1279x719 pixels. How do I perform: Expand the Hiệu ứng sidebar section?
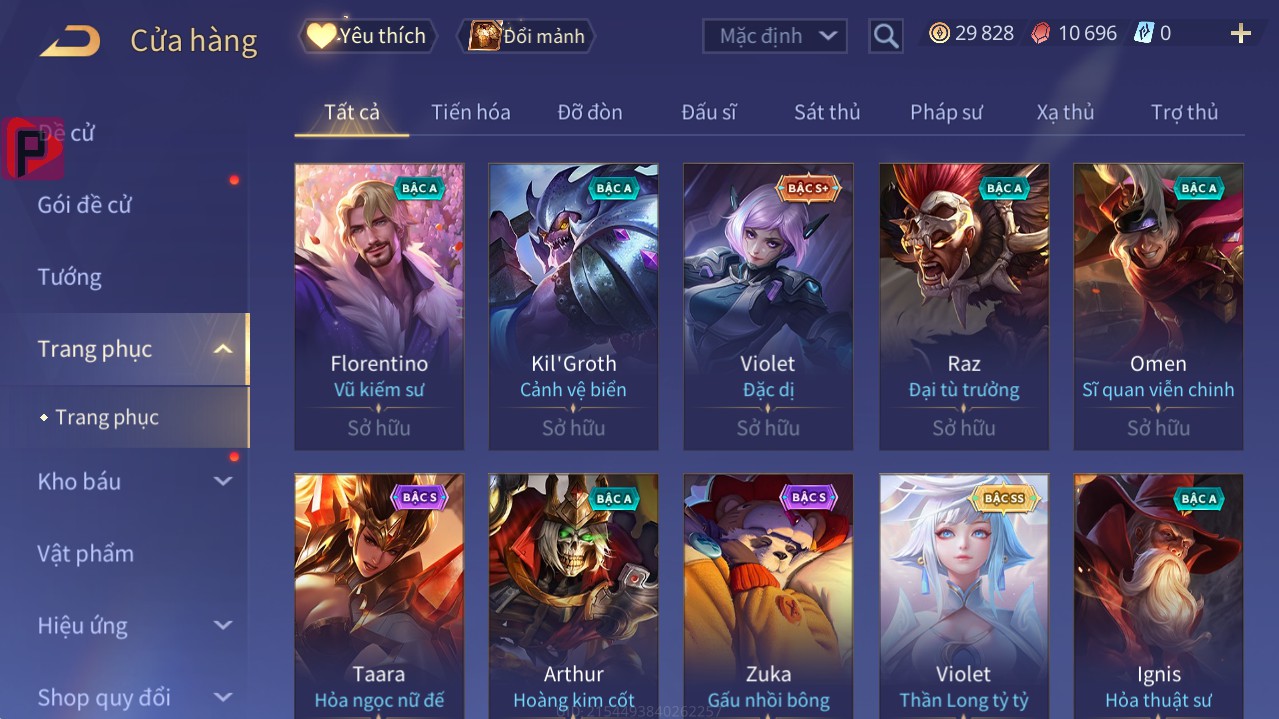(223, 625)
